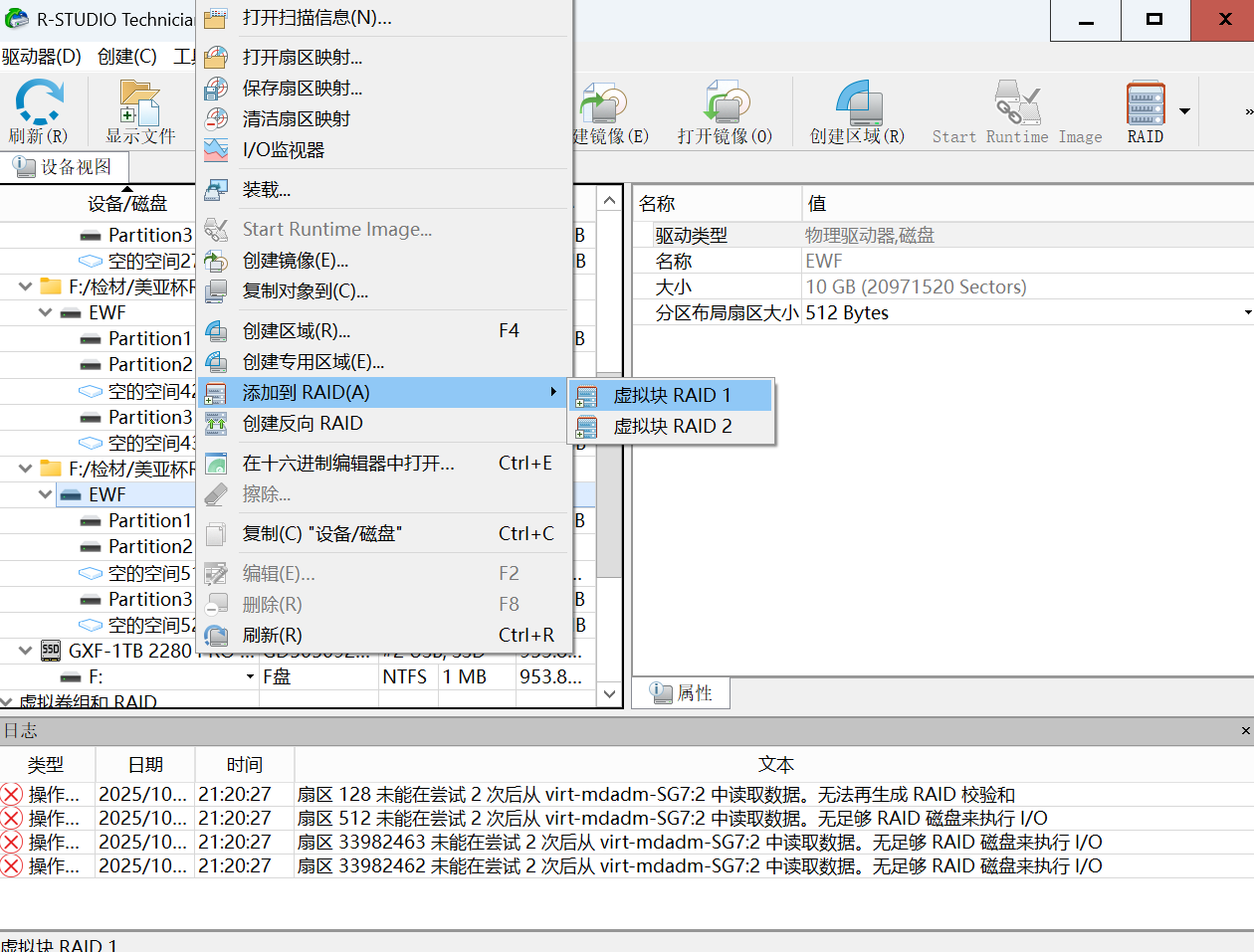Click the Refresh (刷新) toolbar icon

coord(39,111)
